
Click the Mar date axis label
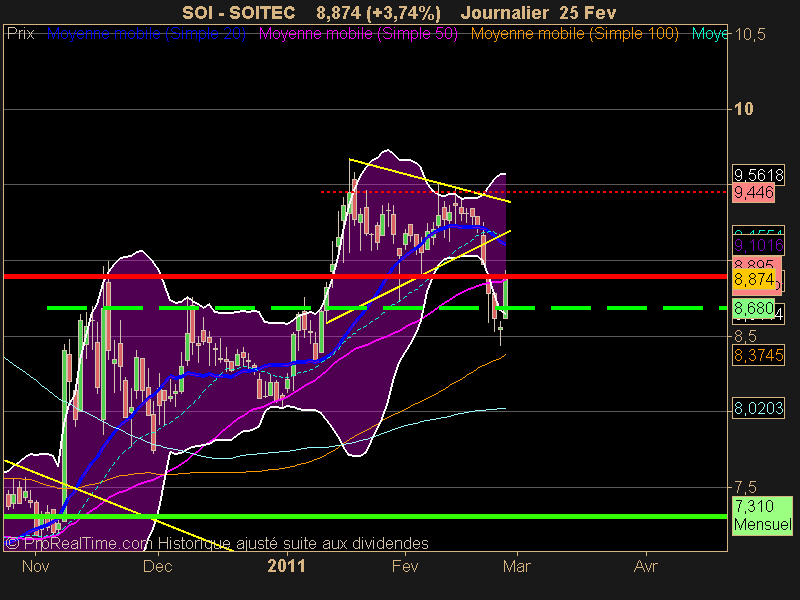[x=517, y=566]
